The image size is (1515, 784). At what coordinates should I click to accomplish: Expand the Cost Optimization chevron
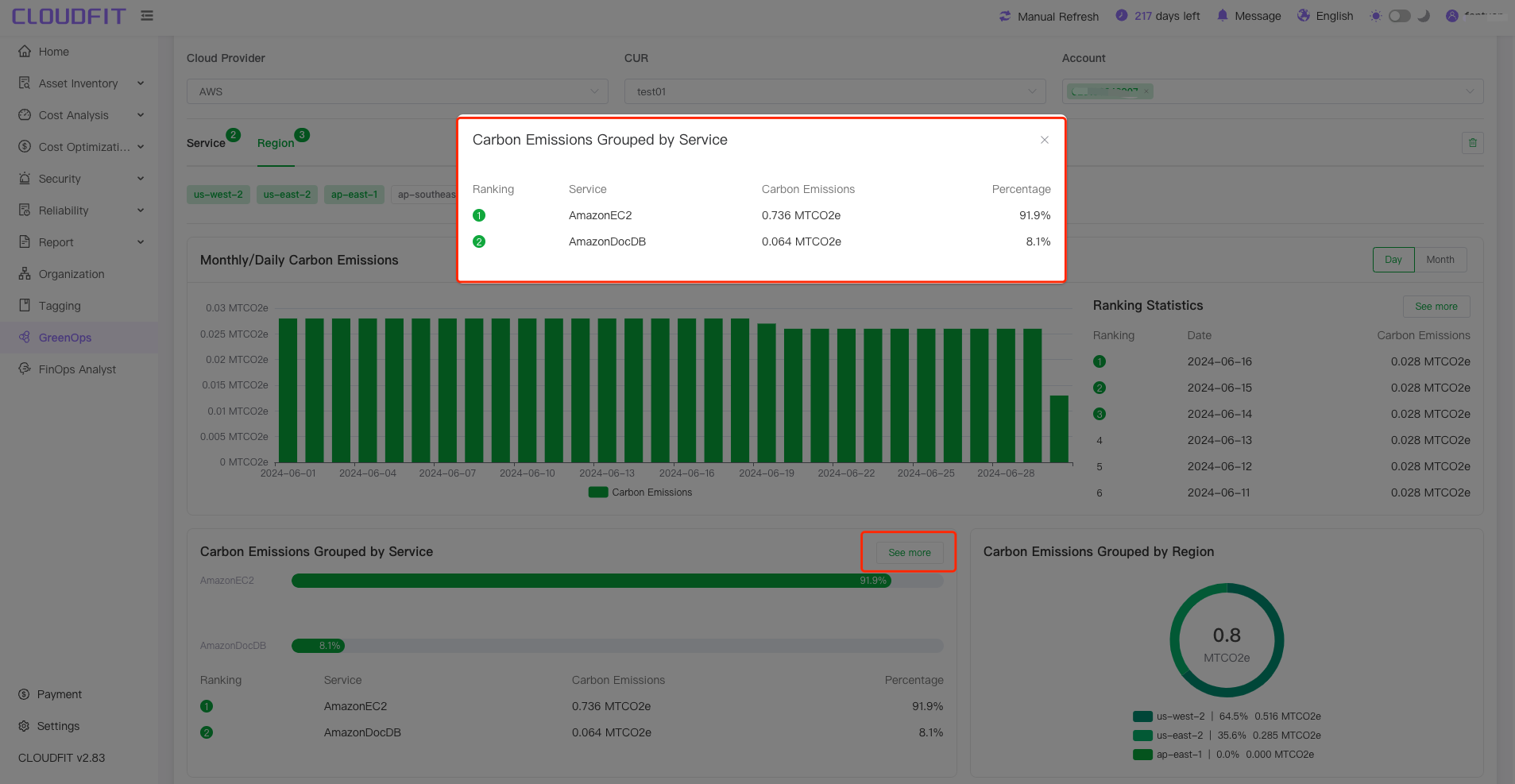141,146
